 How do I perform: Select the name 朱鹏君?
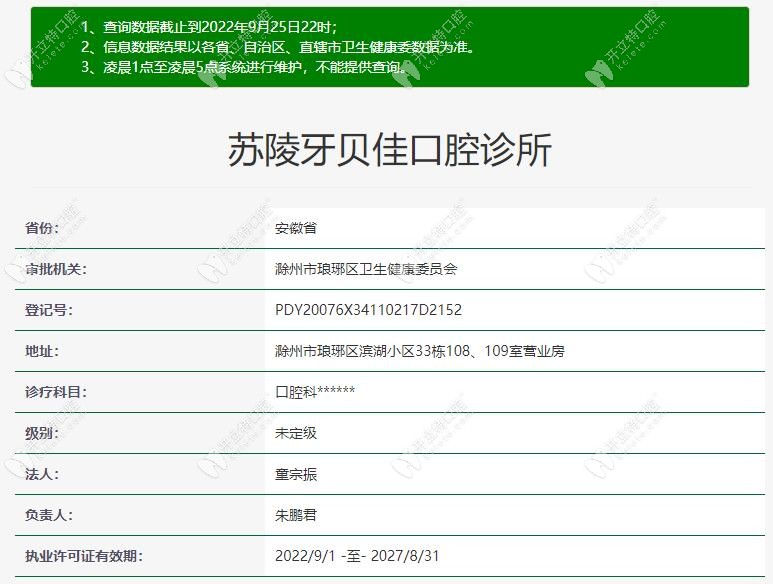coord(296,515)
